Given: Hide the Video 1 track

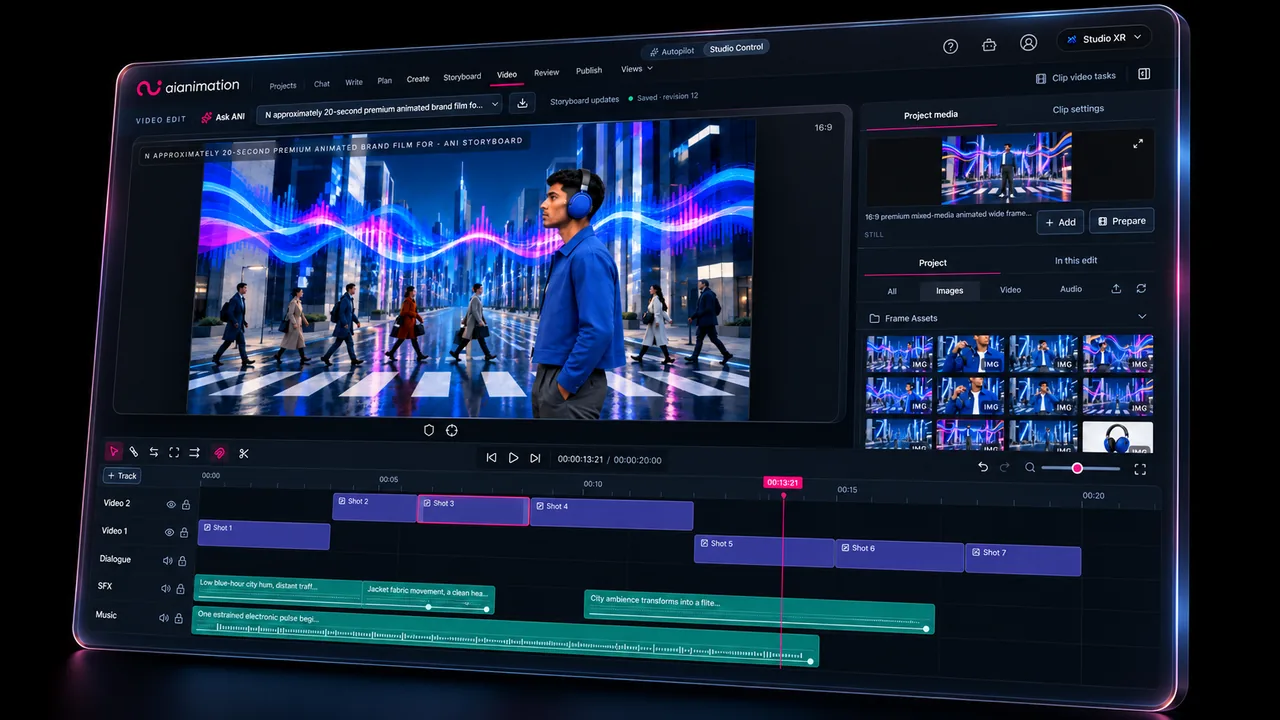Looking at the screenshot, I should [x=169, y=533].
